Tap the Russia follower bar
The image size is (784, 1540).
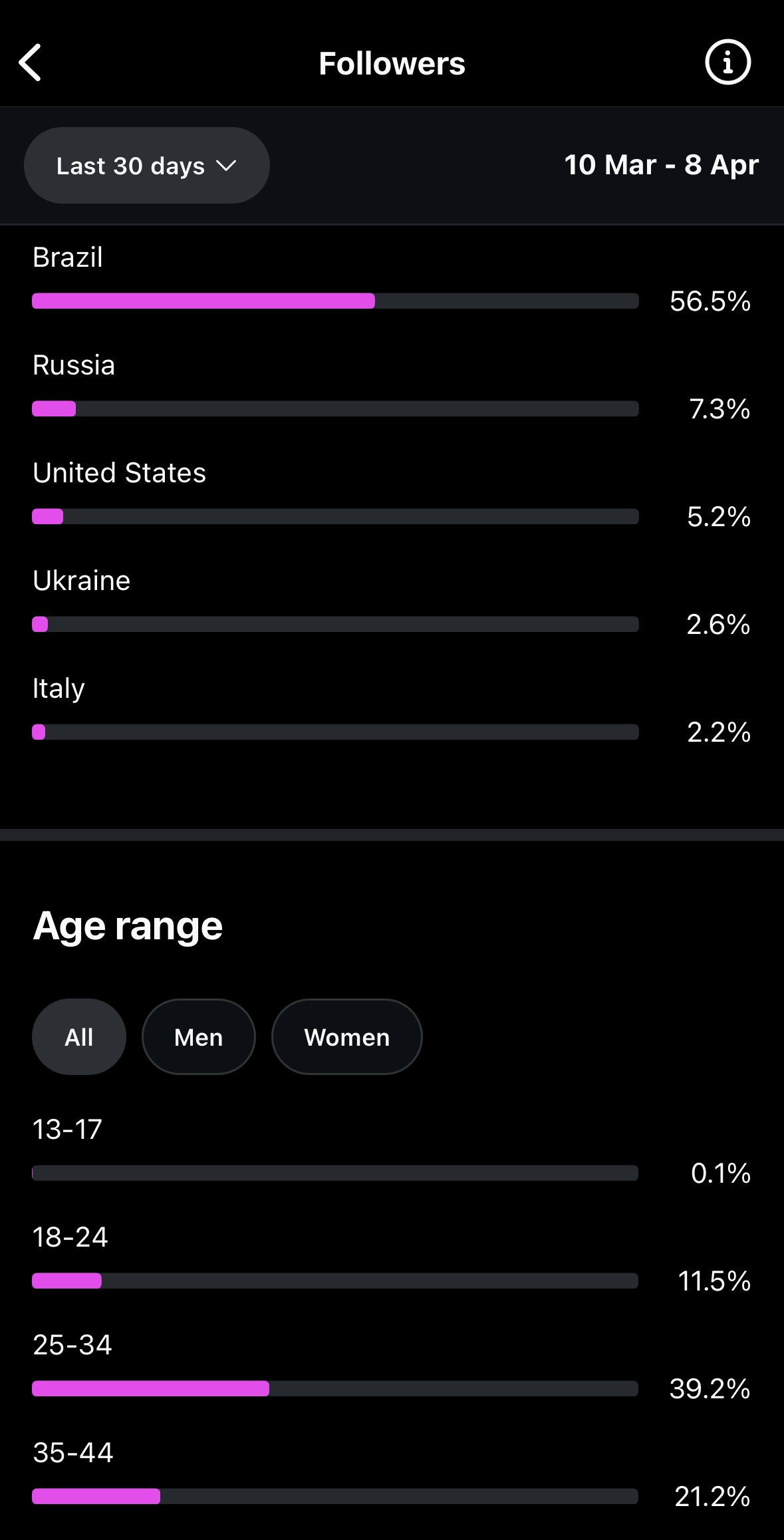(335, 408)
